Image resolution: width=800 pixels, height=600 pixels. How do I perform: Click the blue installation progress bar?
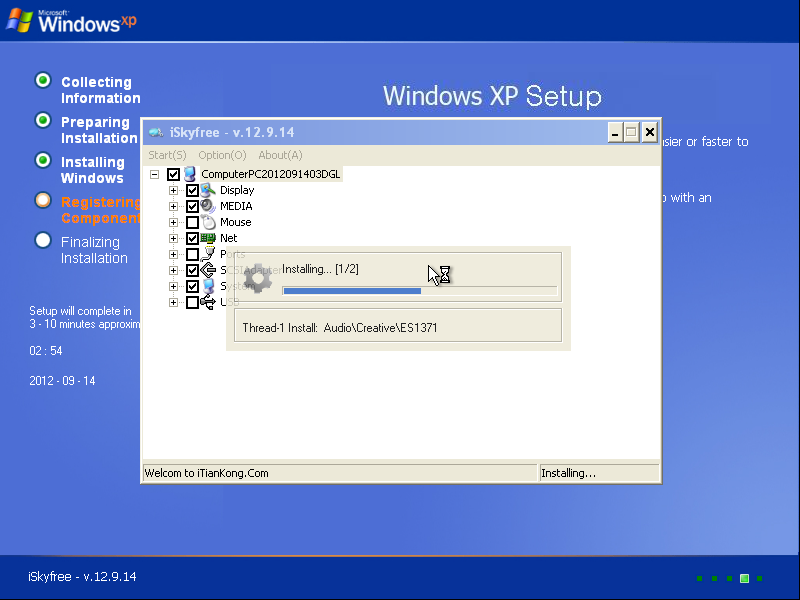click(x=420, y=291)
